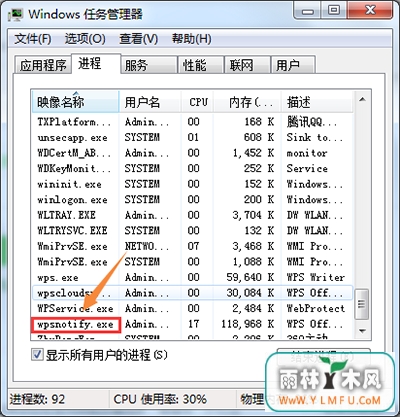This screenshot has width=400, height=417.
Task: Click the 59,640 K memory value
Action: pyautogui.click(x=250, y=277)
